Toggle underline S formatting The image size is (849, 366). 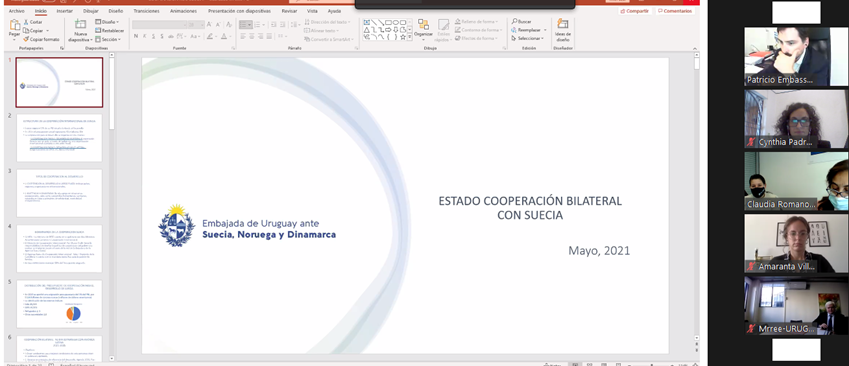(x=153, y=36)
